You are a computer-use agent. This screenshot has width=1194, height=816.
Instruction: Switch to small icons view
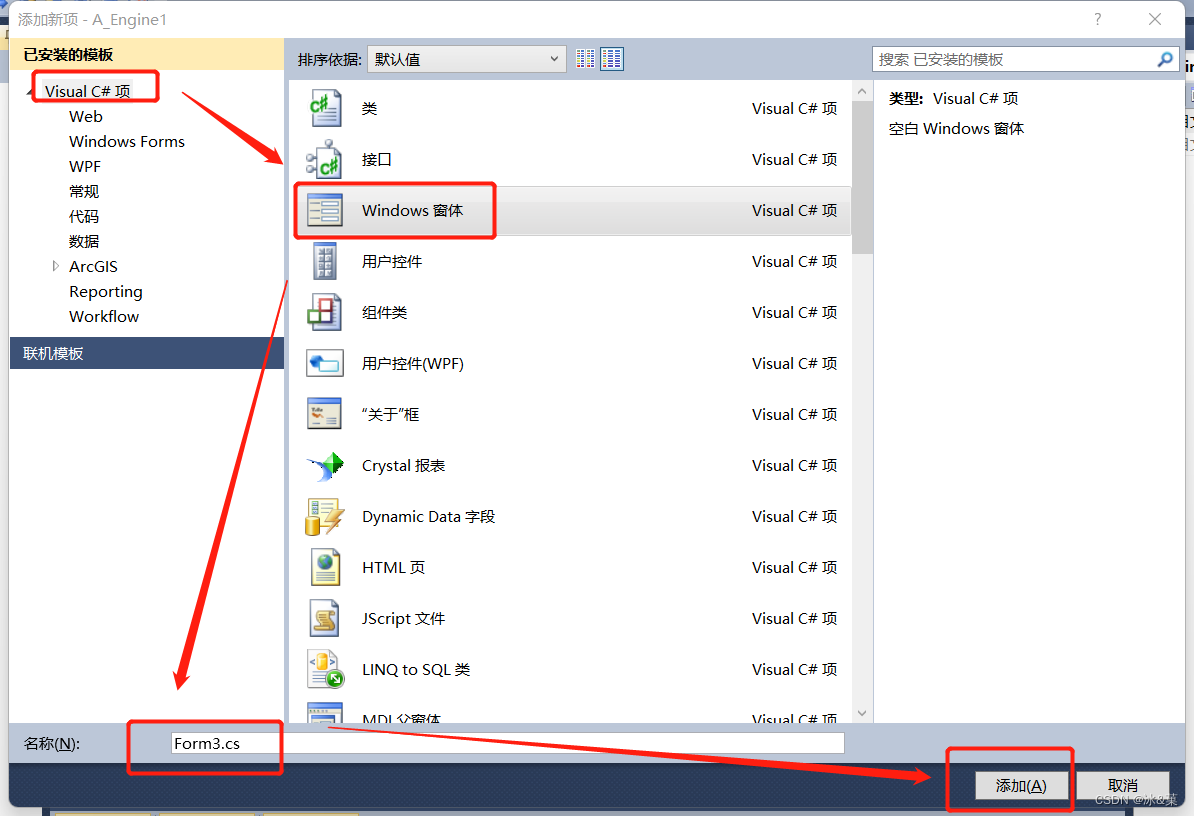click(585, 58)
